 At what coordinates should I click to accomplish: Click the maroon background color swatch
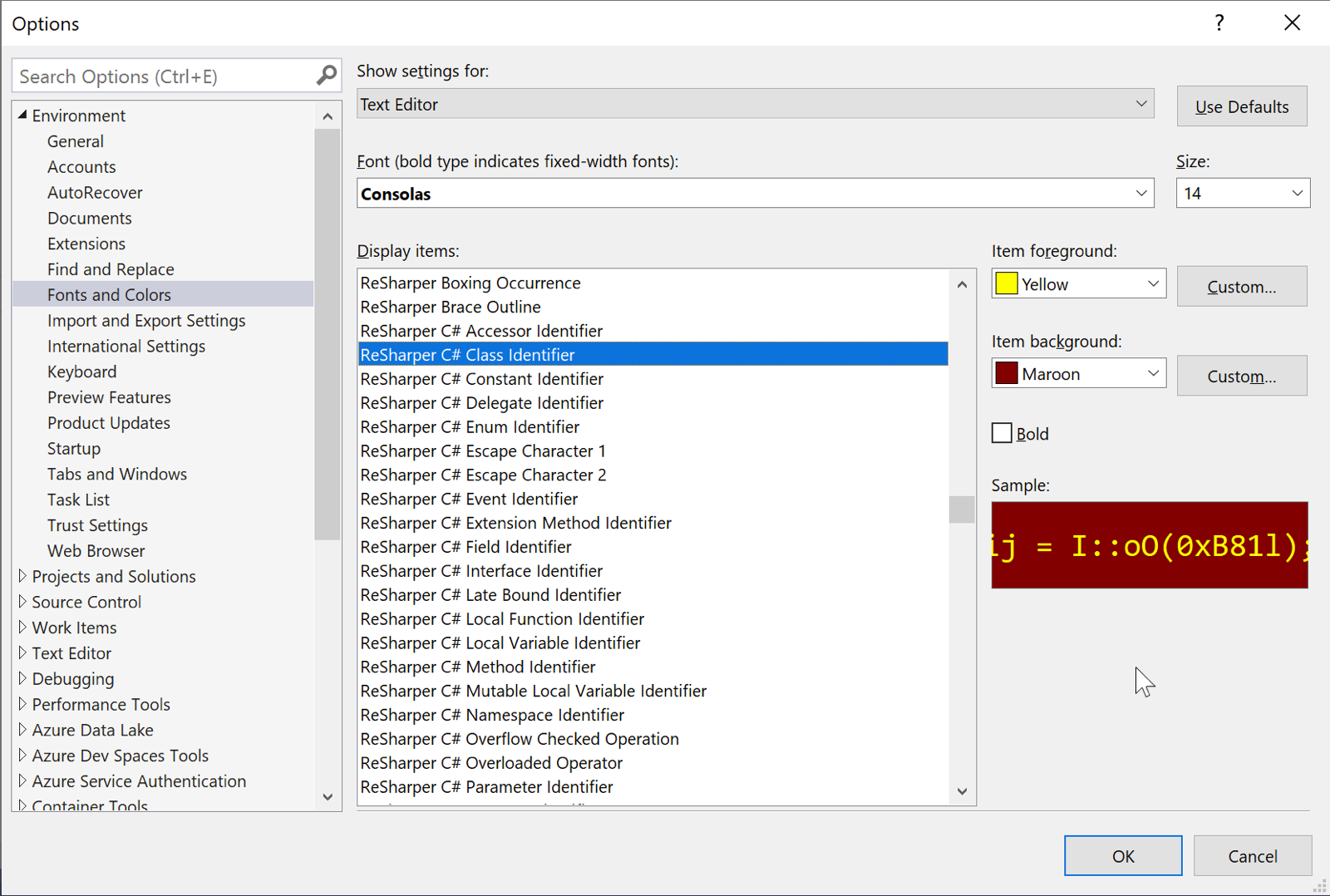click(x=1007, y=373)
